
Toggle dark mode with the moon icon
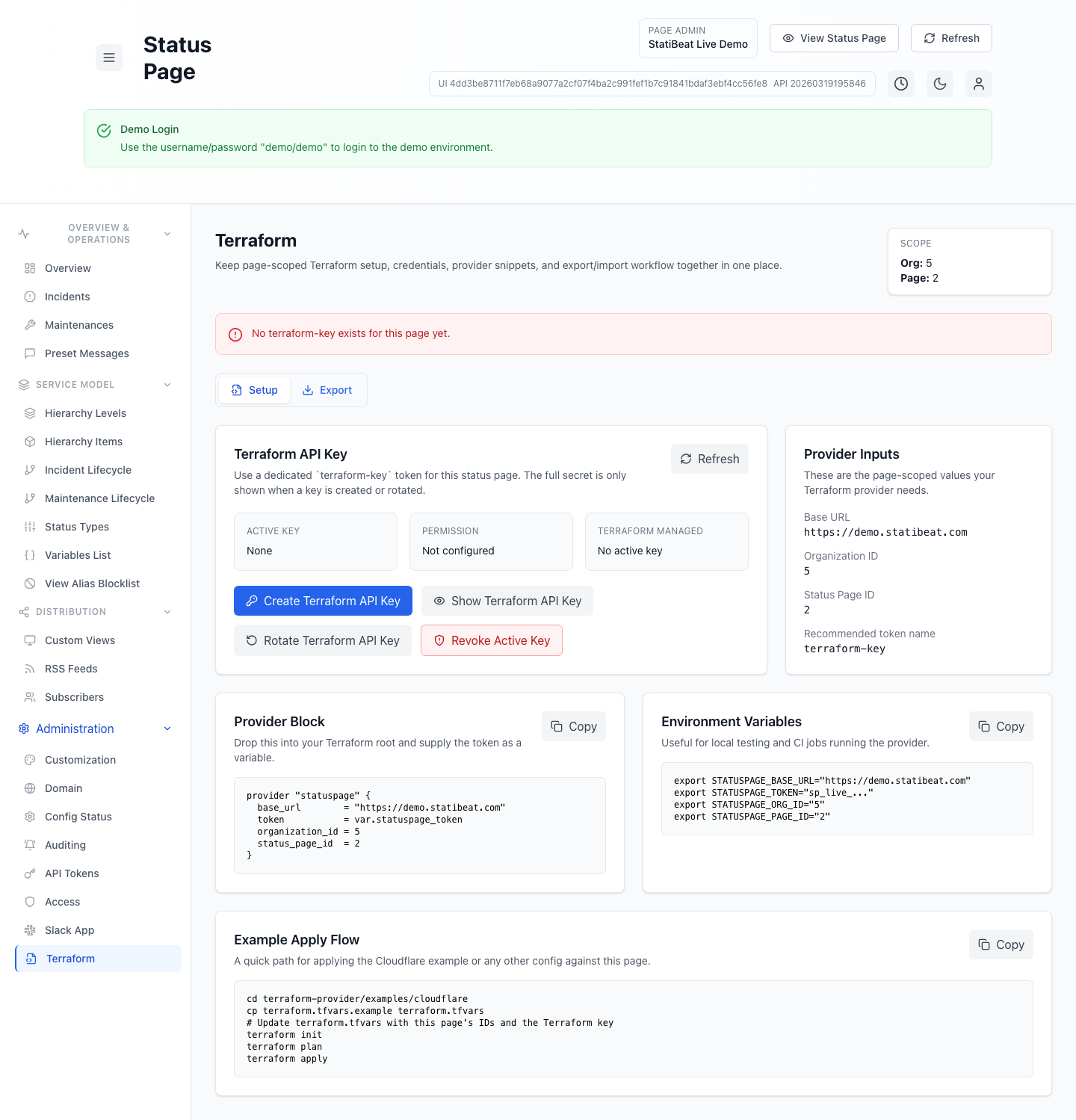[x=940, y=84]
